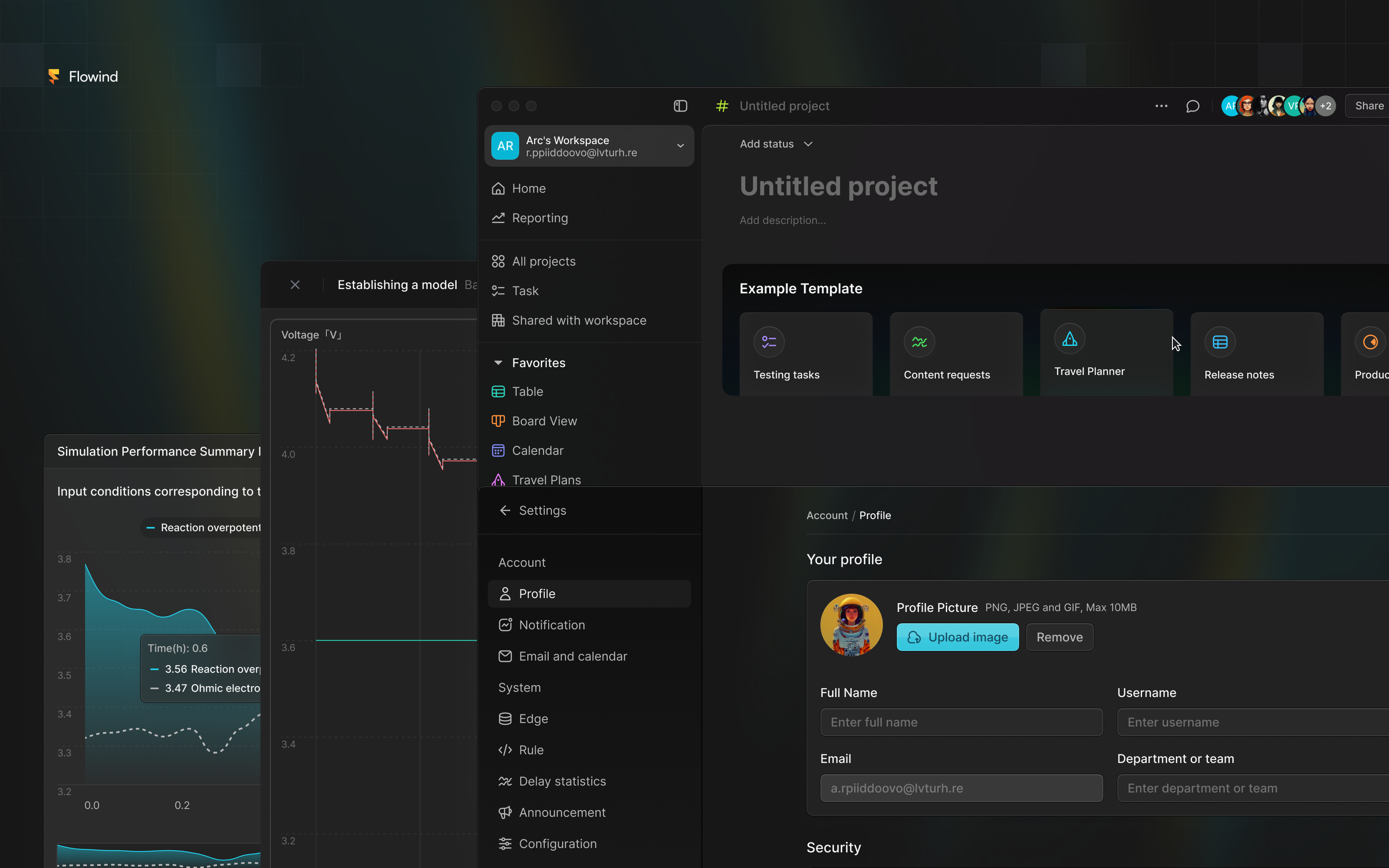This screenshot has width=1389, height=868.
Task: Open the comments chat bubble icon
Action: coord(1193,106)
